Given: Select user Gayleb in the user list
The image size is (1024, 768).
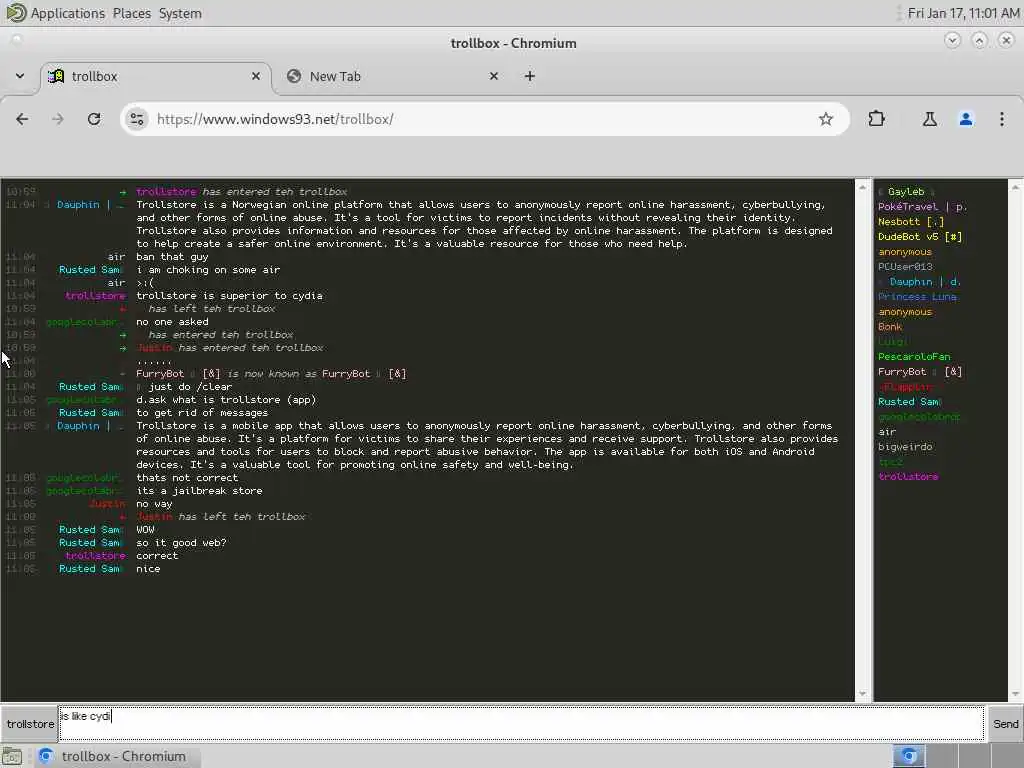Looking at the screenshot, I should (906, 191).
